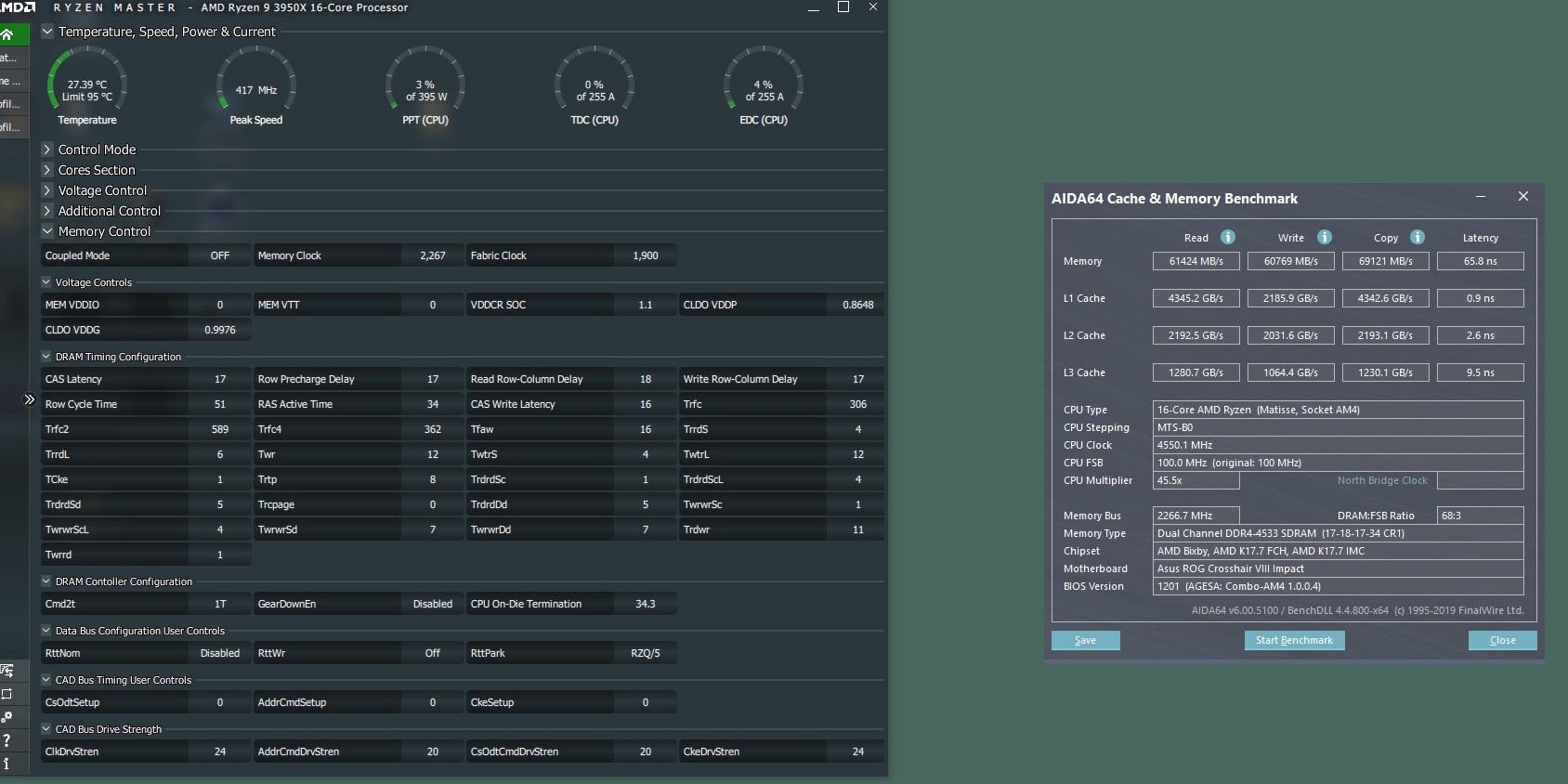
Task: Open the Help question mark icon
Action: tap(7, 740)
